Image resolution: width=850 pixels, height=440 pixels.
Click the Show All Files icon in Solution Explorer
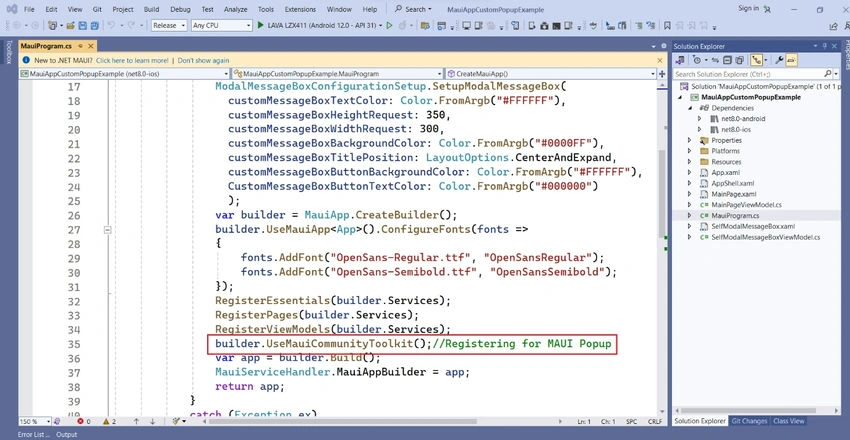739,60
